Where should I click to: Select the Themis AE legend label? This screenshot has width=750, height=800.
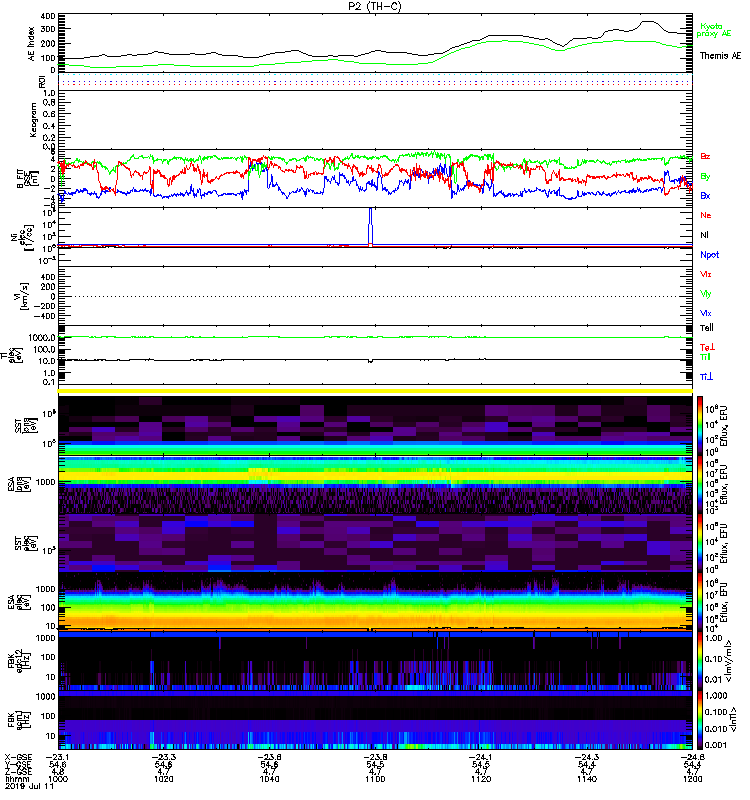click(x=720, y=56)
